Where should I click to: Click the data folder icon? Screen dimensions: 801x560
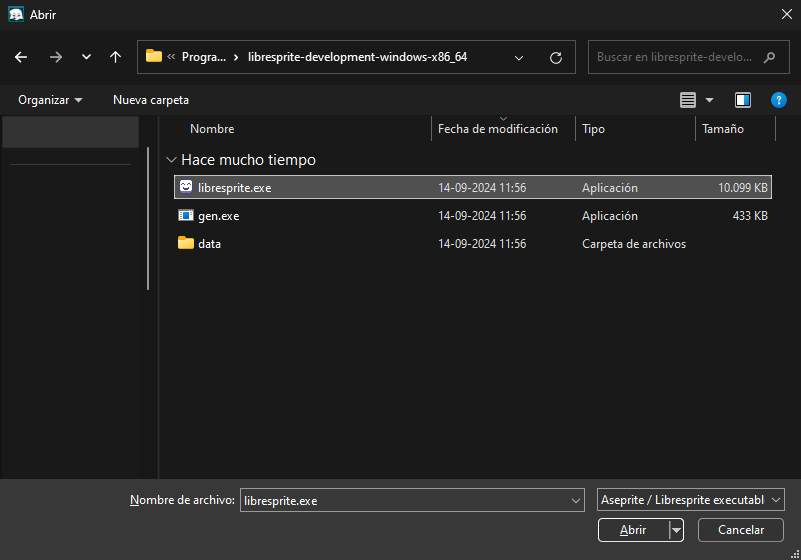click(186, 243)
